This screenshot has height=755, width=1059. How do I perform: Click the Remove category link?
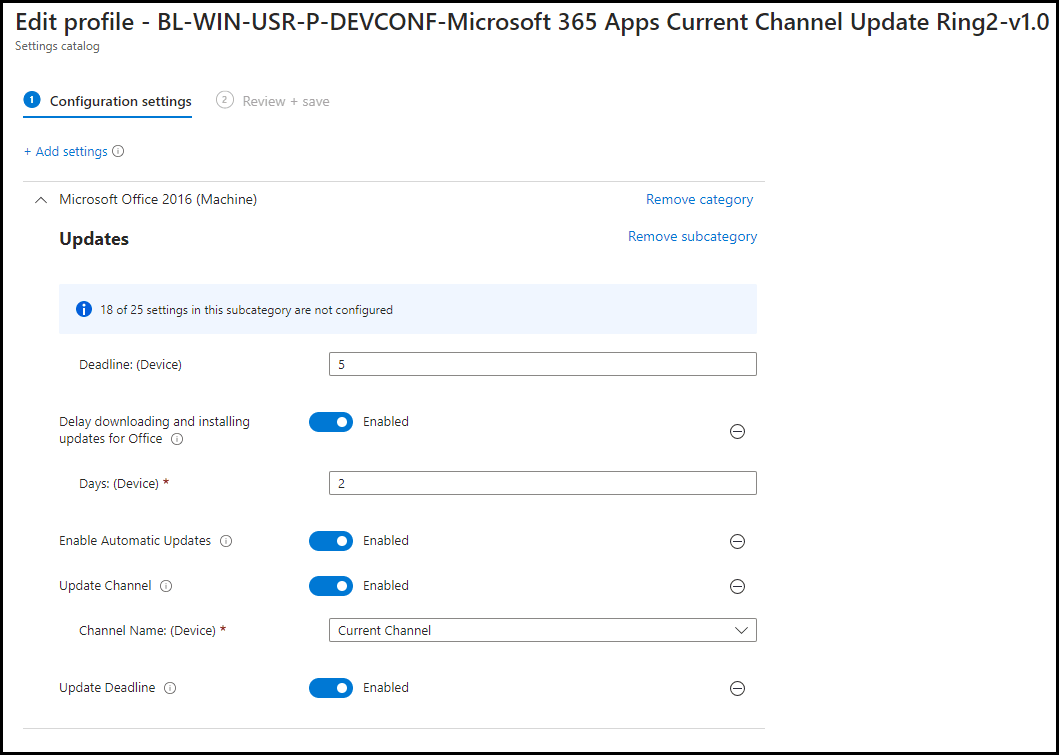(x=699, y=199)
